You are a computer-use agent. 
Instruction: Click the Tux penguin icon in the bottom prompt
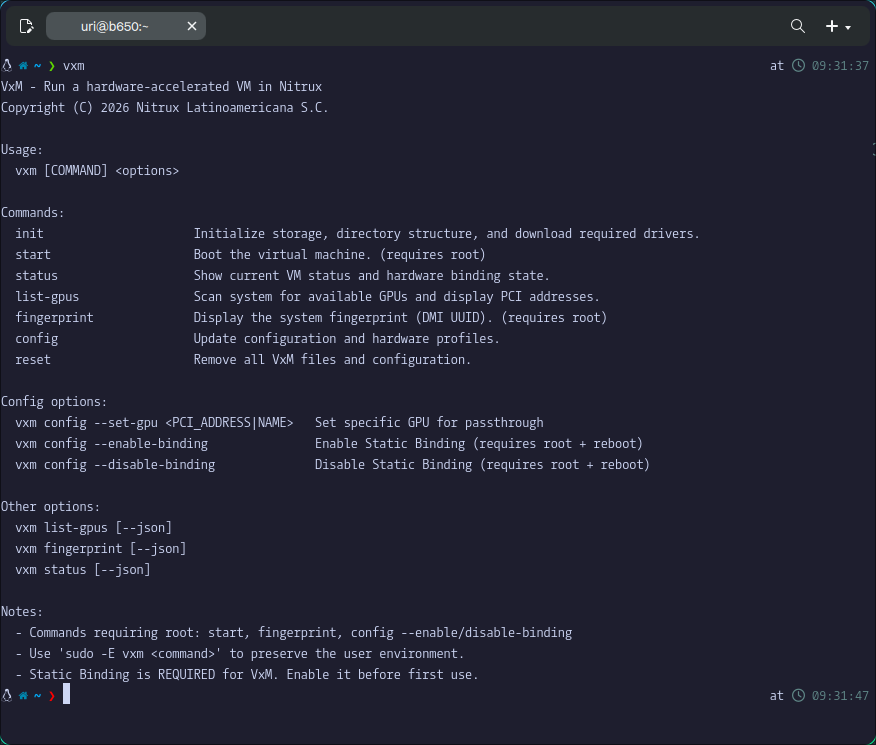pyautogui.click(x=7, y=695)
